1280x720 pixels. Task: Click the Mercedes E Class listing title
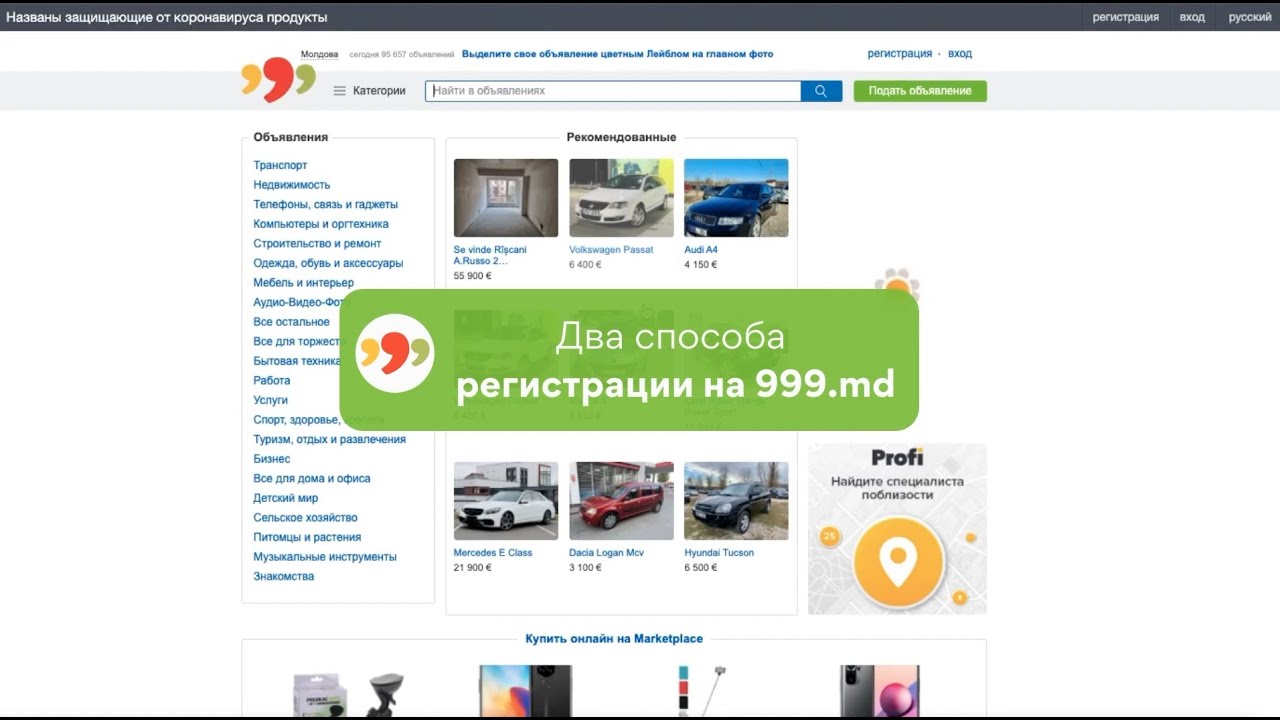coord(493,553)
